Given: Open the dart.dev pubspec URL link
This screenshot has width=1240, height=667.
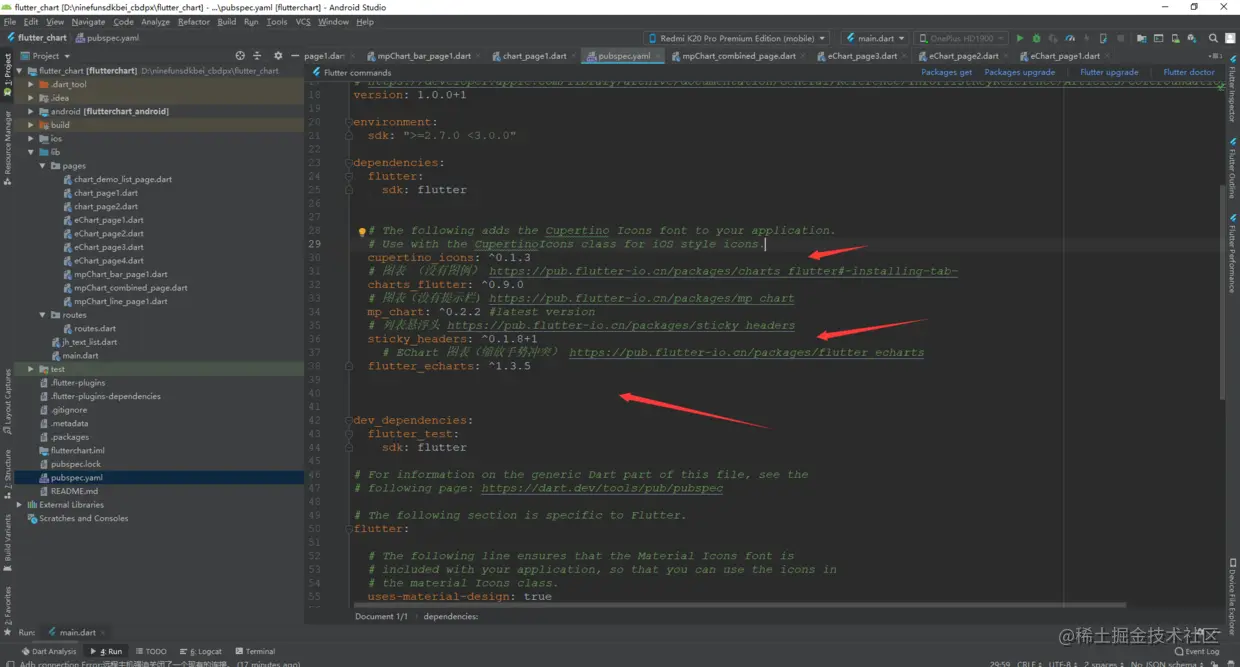Looking at the screenshot, I should tap(601, 488).
